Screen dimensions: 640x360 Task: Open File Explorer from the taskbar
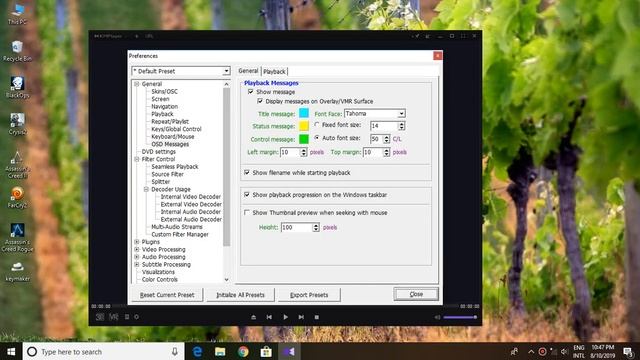coord(220,351)
